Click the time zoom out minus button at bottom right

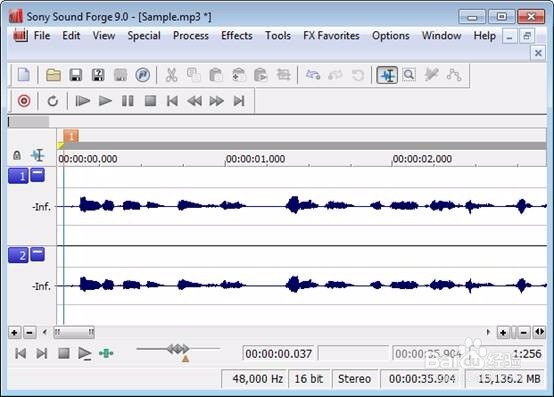(x=524, y=333)
